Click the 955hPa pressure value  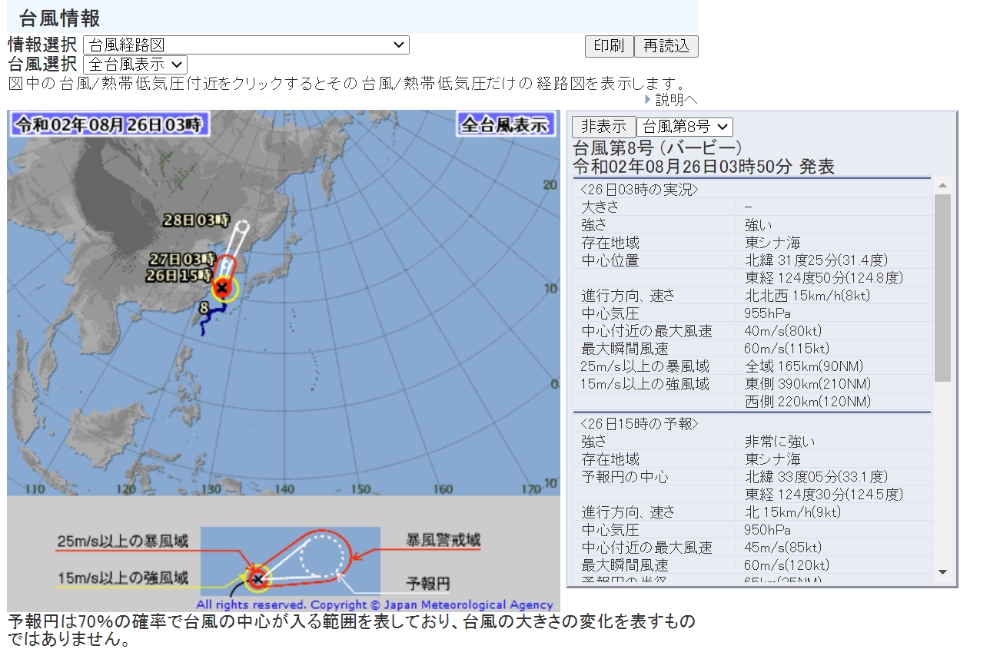767,313
